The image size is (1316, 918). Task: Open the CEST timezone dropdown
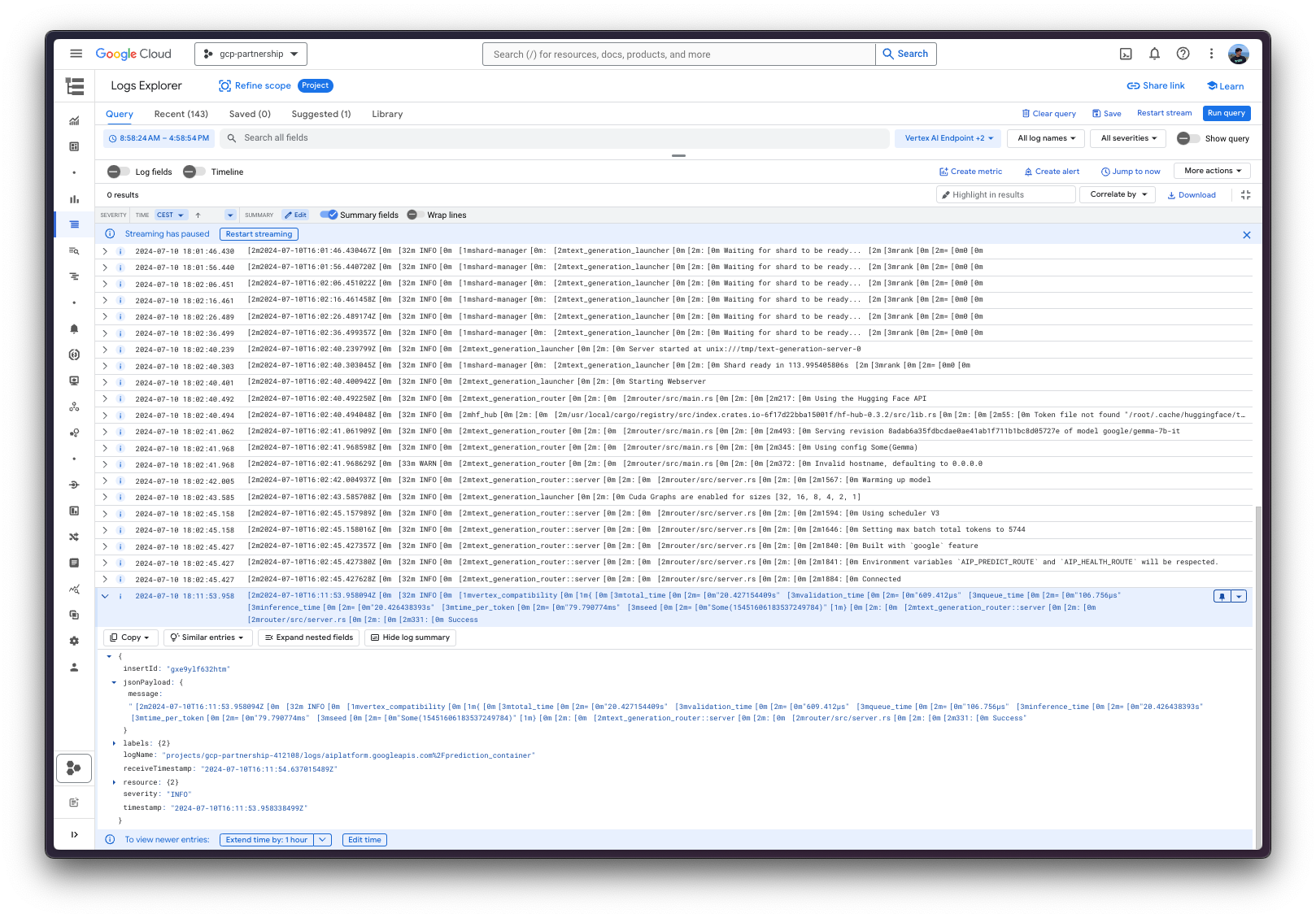171,215
